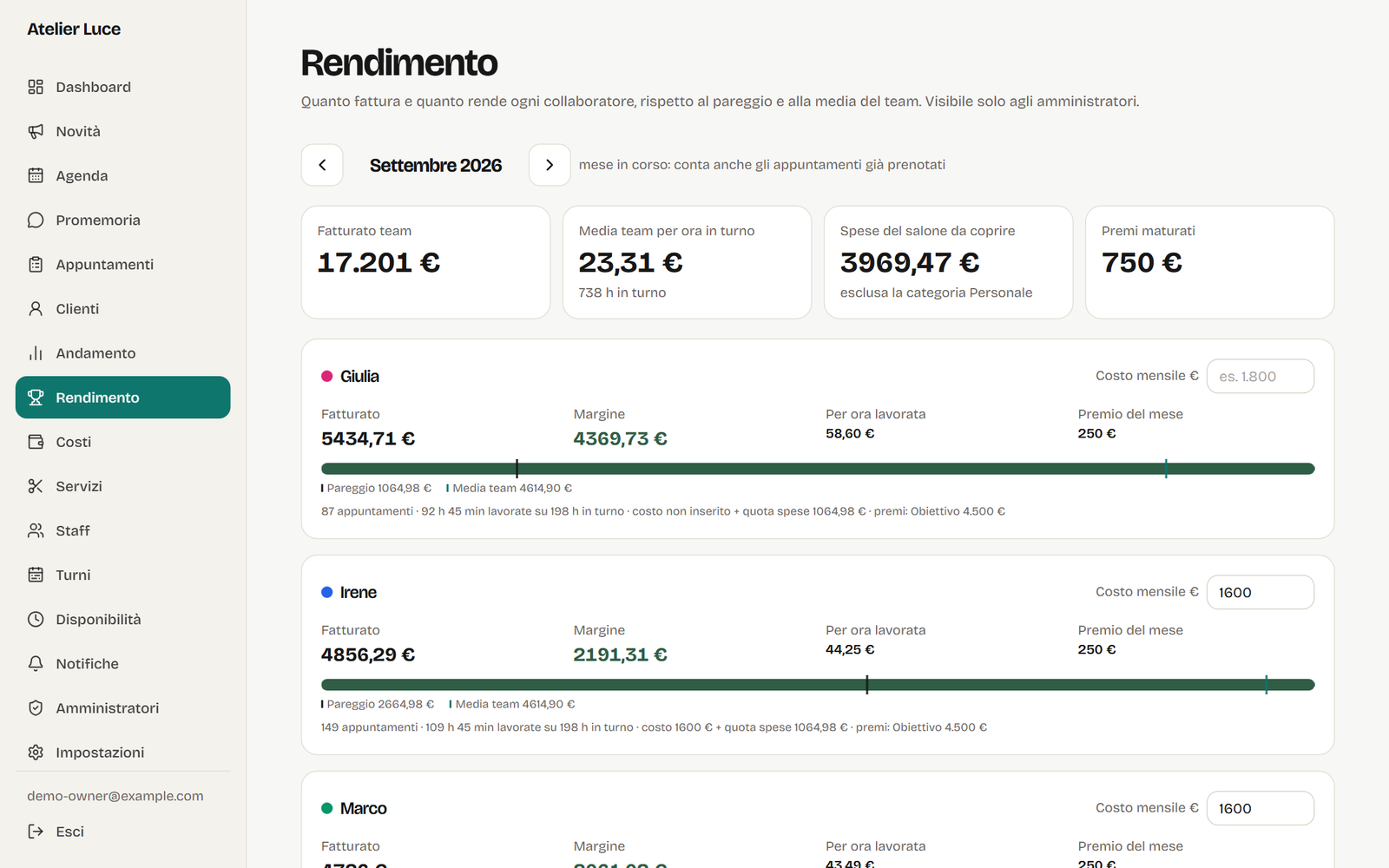Click the demo-owner@example.com account text
The height and width of the screenshot is (868, 1389).
(115, 796)
